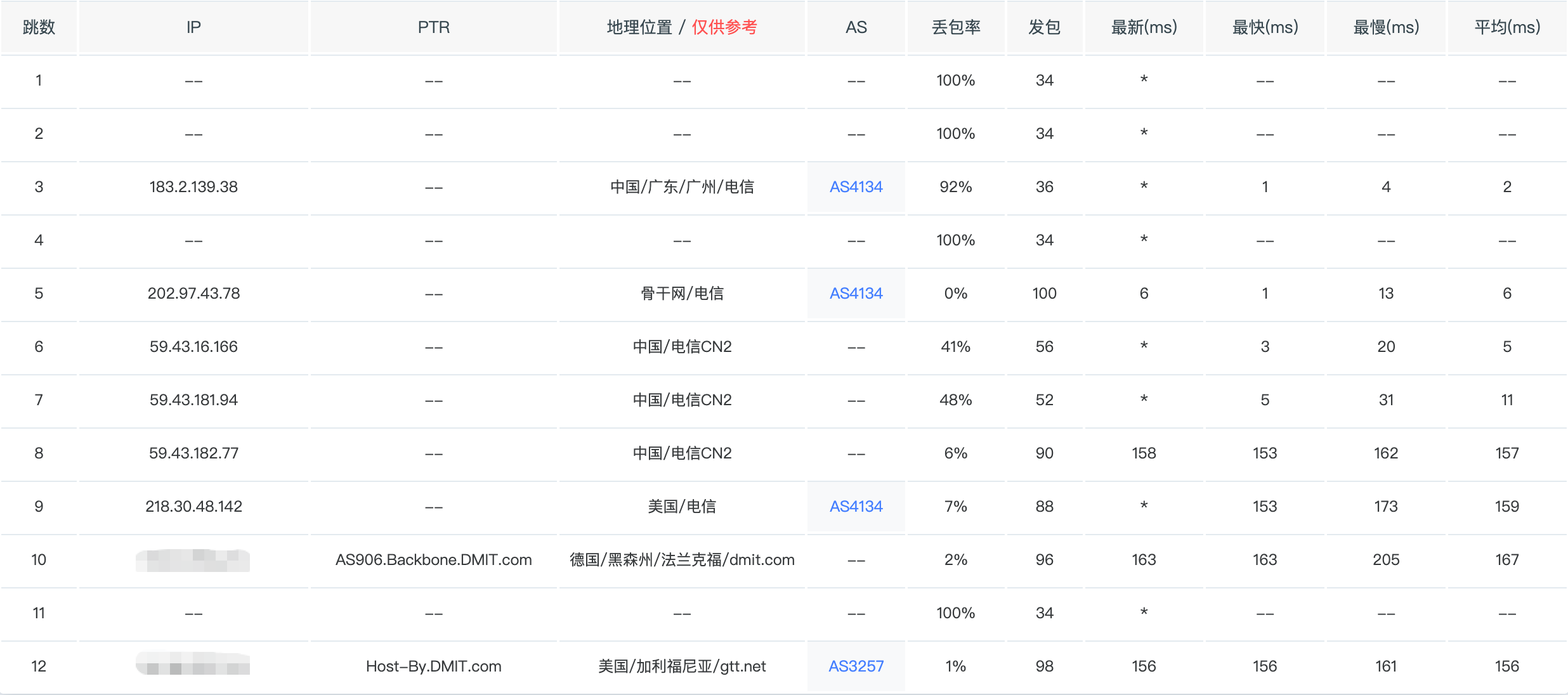The image size is (1568, 695).
Task: Click the blurred IP in hop 10
Action: click(192, 560)
